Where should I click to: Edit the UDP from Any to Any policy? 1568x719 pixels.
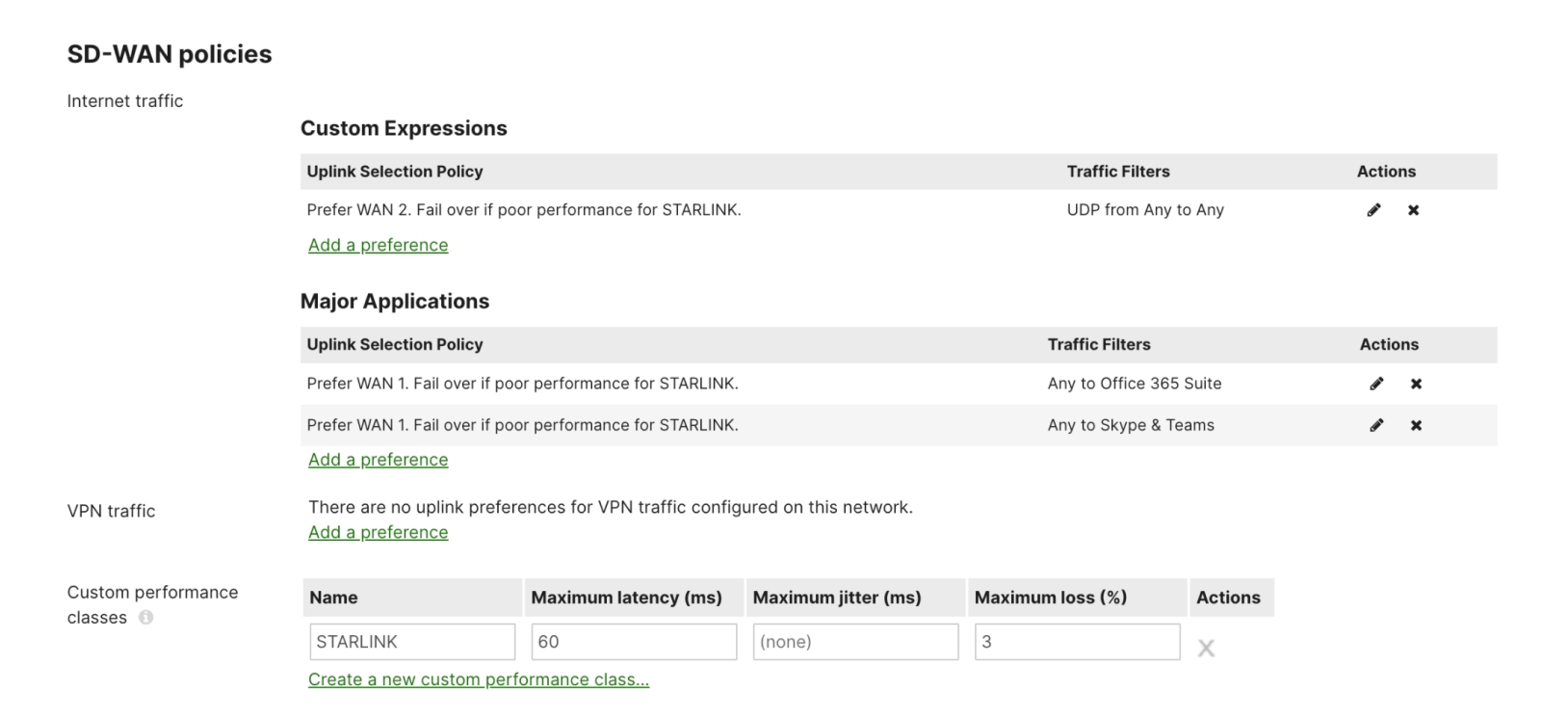point(1374,209)
